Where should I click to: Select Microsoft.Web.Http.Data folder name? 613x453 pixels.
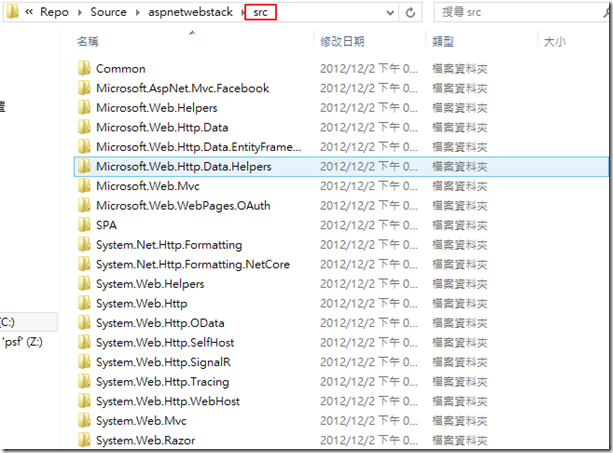point(162,127)
